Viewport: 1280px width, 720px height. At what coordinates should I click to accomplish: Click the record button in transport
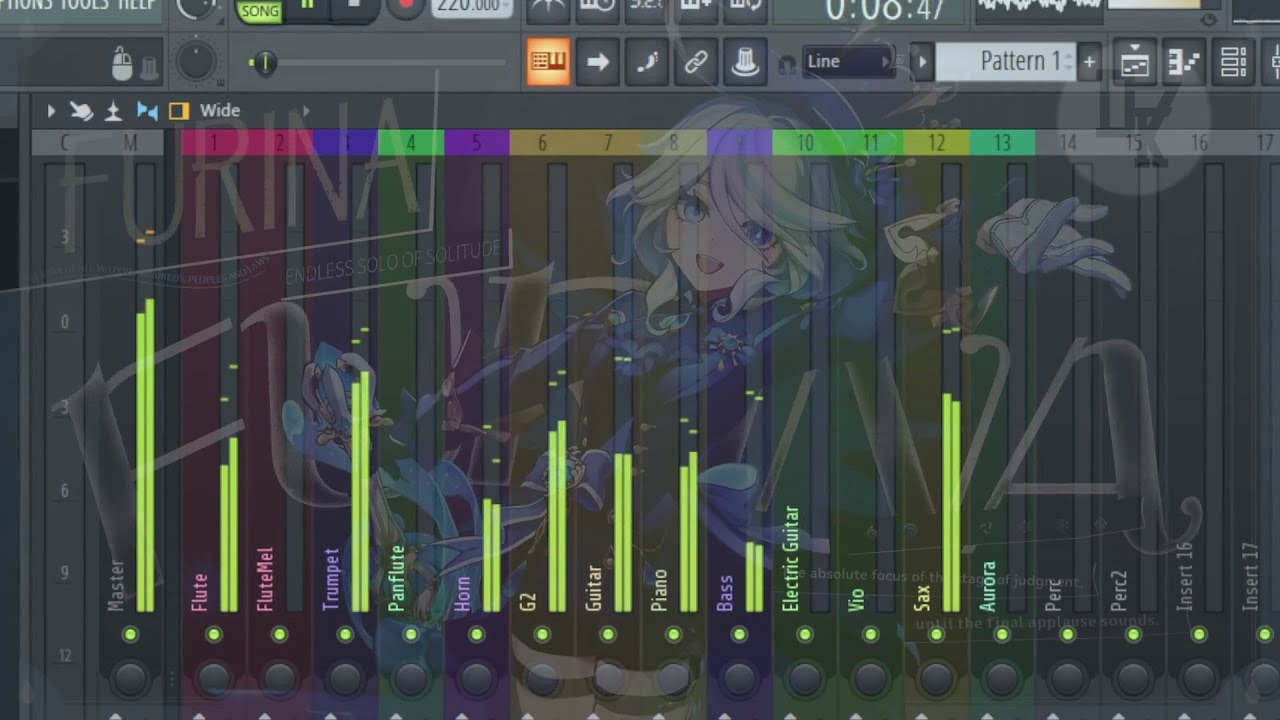405,6
